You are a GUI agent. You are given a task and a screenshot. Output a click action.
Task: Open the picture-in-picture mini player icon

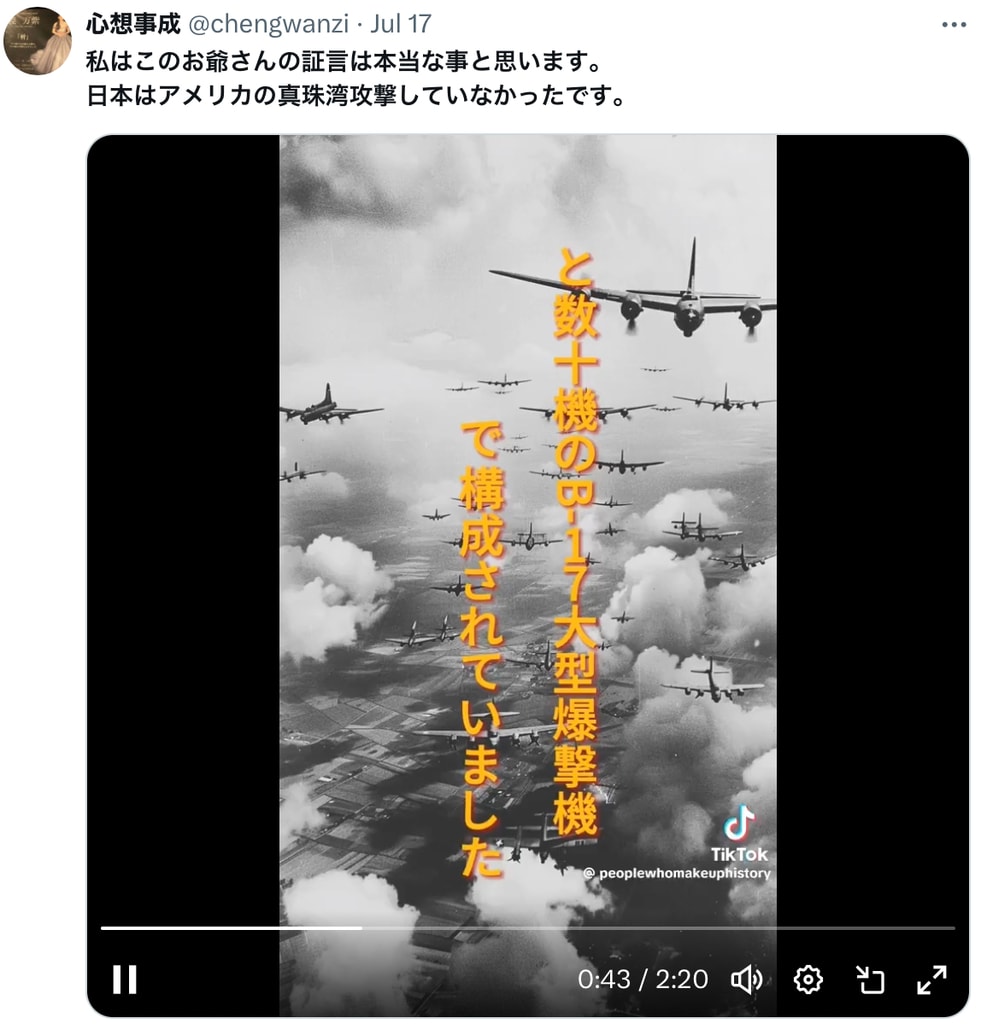tap(870, 979)
